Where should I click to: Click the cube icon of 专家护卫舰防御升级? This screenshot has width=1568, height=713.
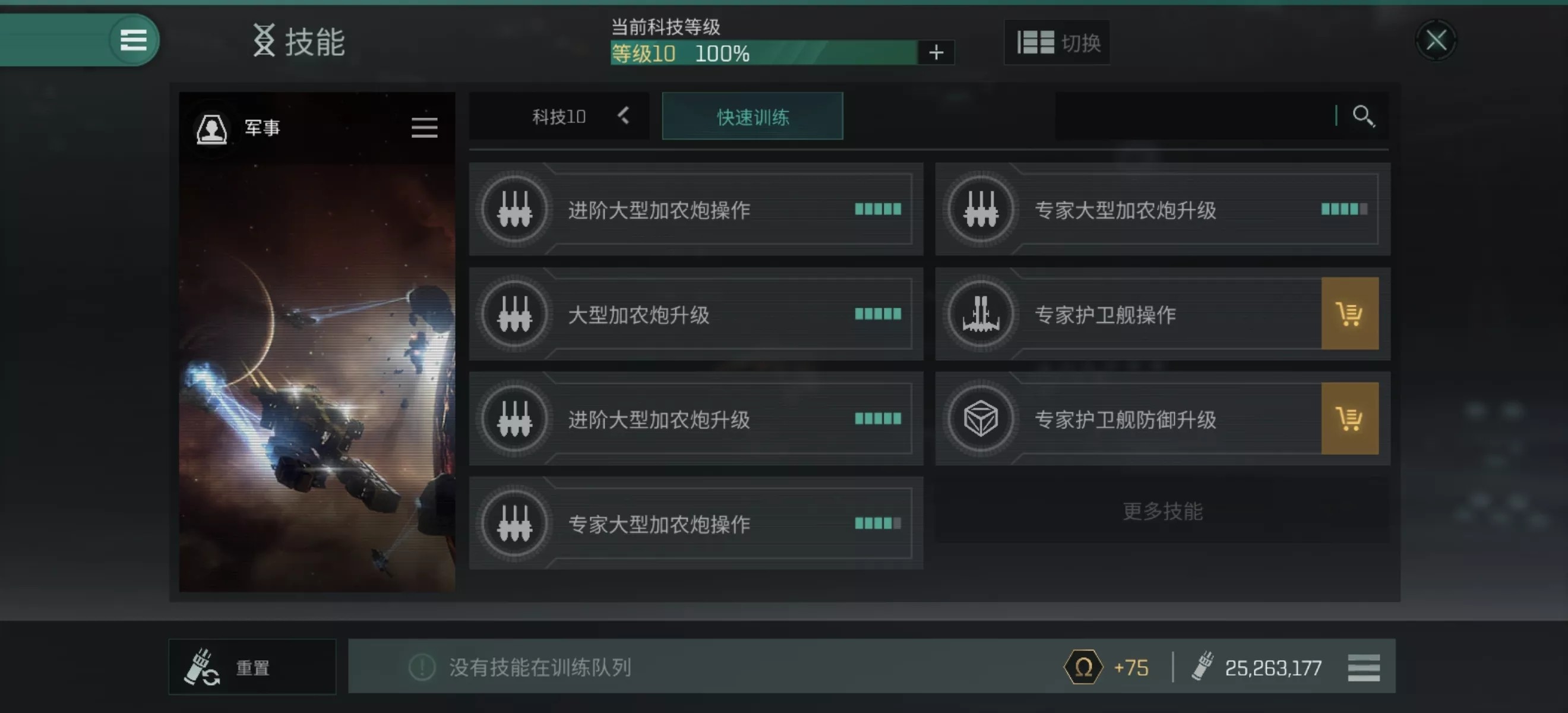tap(981, 418)
